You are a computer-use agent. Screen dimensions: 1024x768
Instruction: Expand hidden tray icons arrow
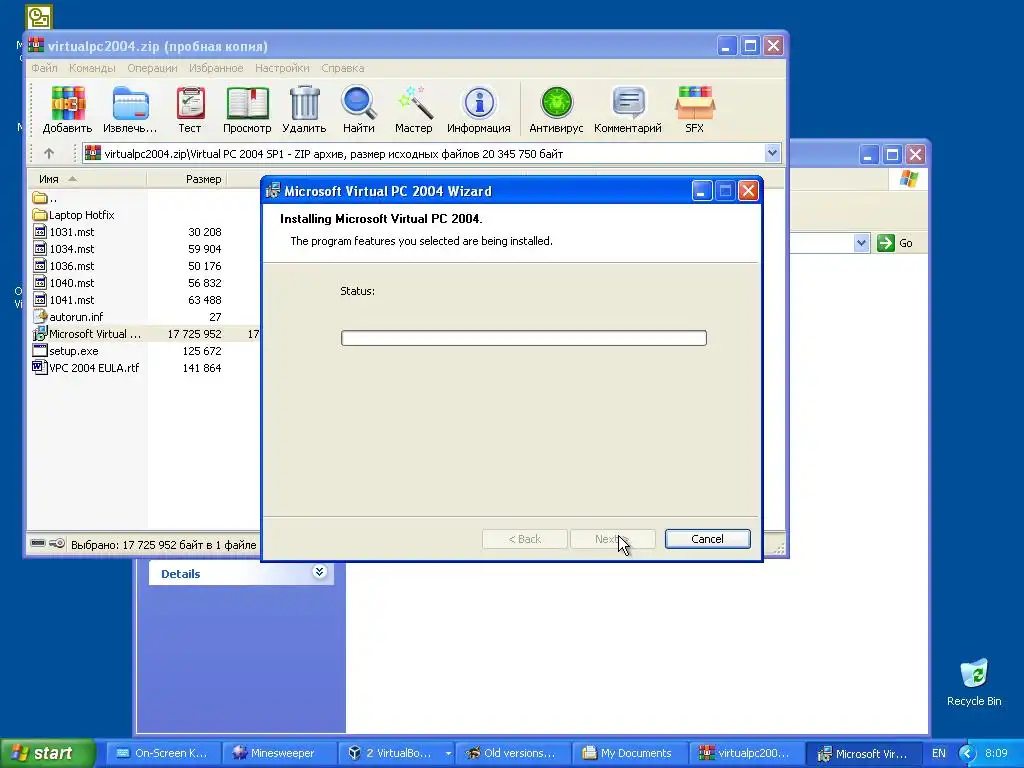pyautogui.click(x=967, y=753)
